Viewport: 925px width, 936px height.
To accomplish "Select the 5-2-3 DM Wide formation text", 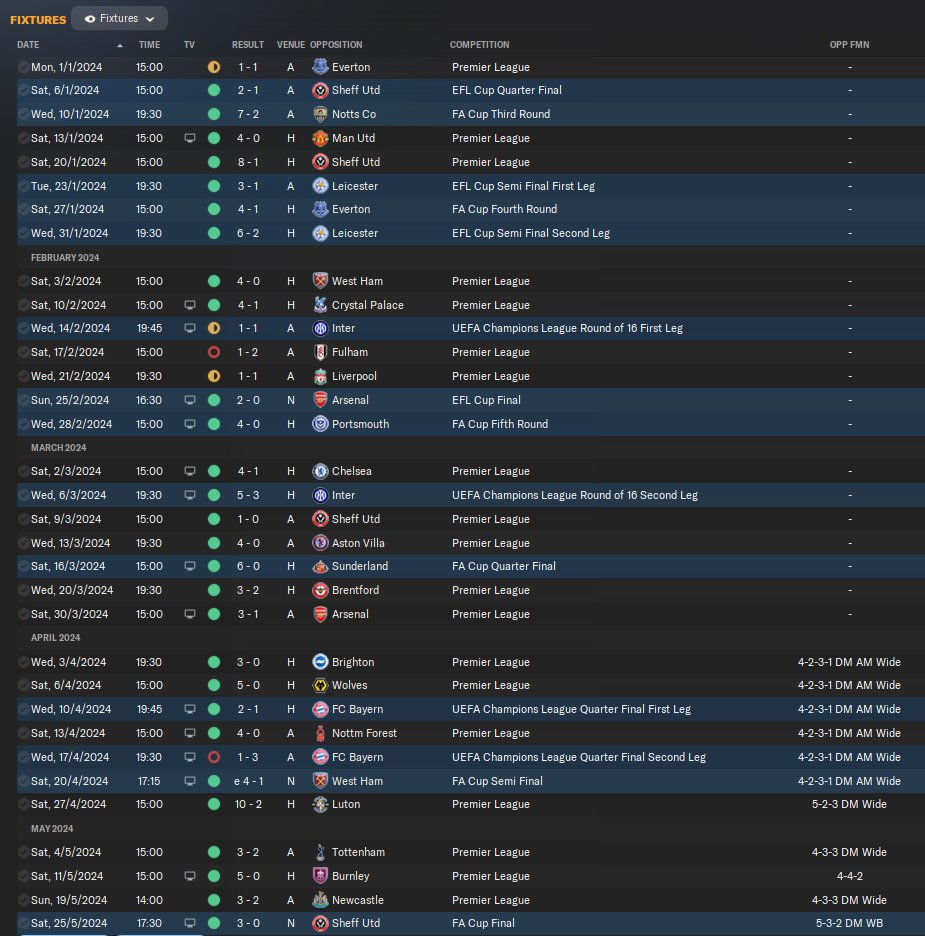I will point(849,804).
